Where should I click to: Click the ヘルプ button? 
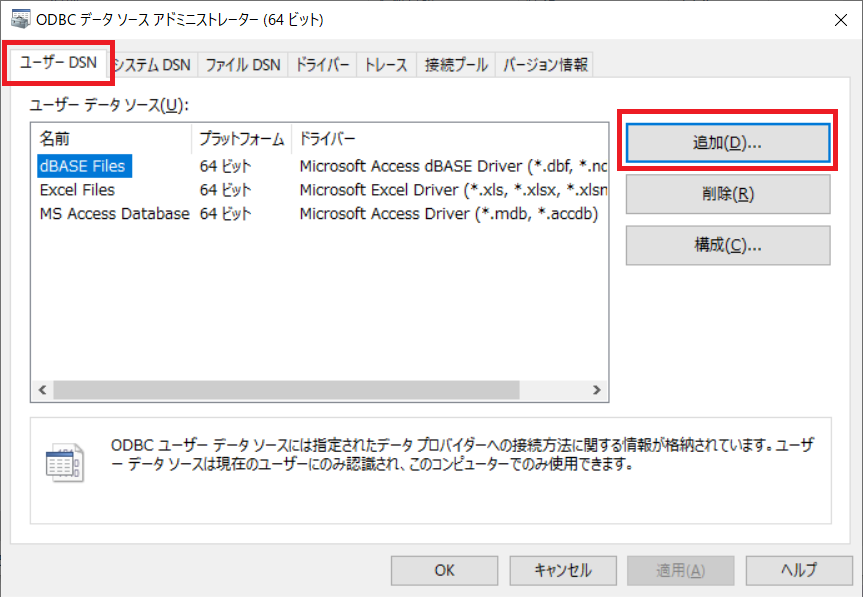point(799,570)
